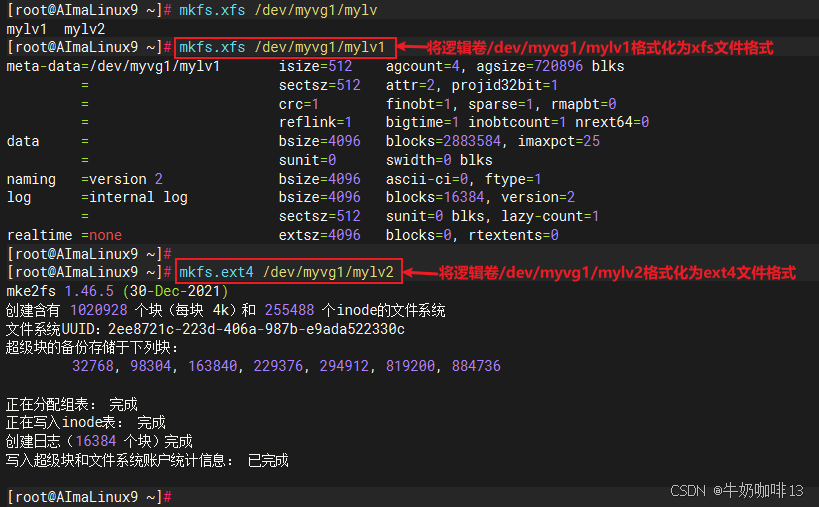Click superblock backup number '819200'
The width and height of the screenshot is (819, 507).
click(411, 366)
